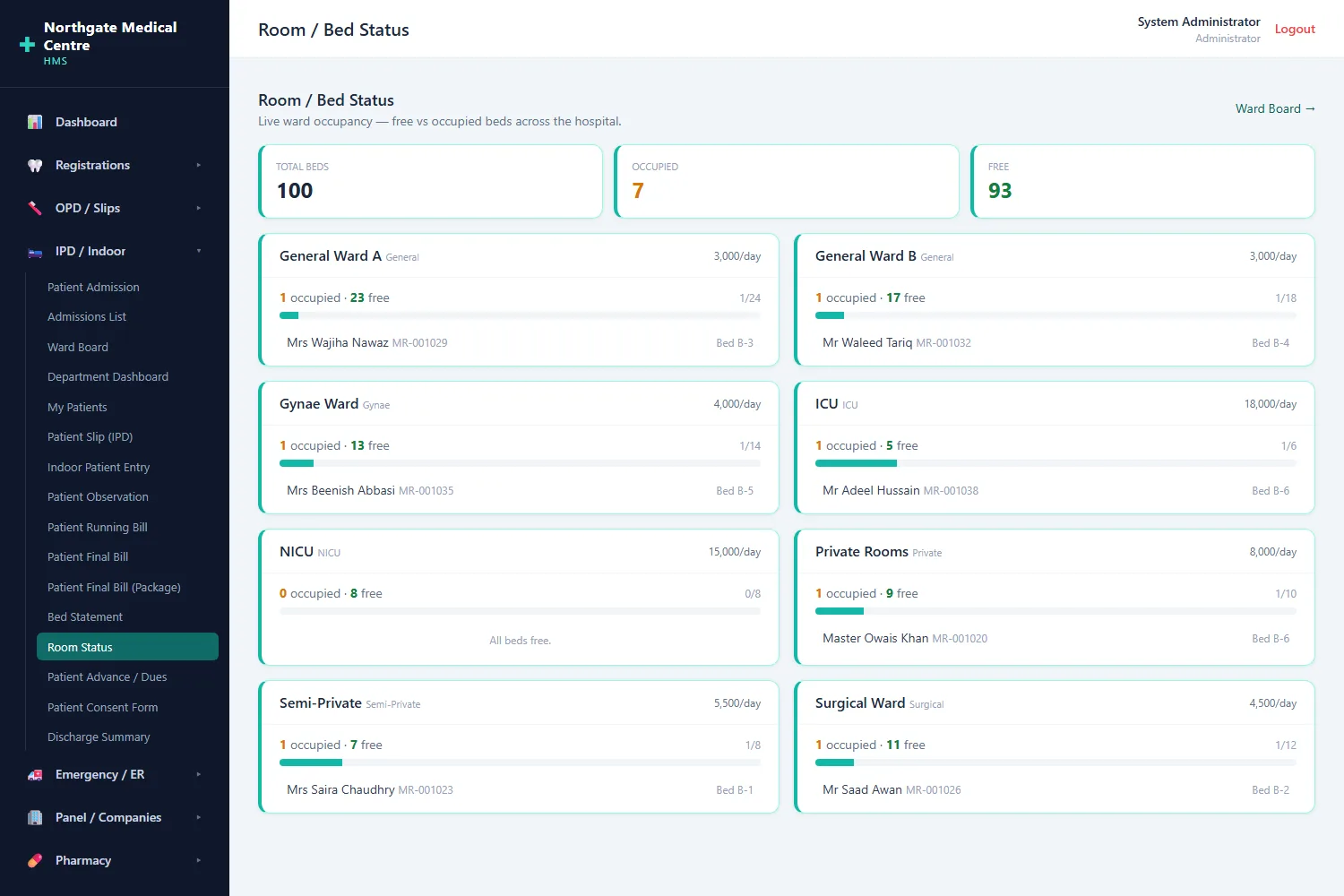Click Mr Saad Awan in Surgical Ward
The image size is (1344, 896).
click(x=892, y=789)
